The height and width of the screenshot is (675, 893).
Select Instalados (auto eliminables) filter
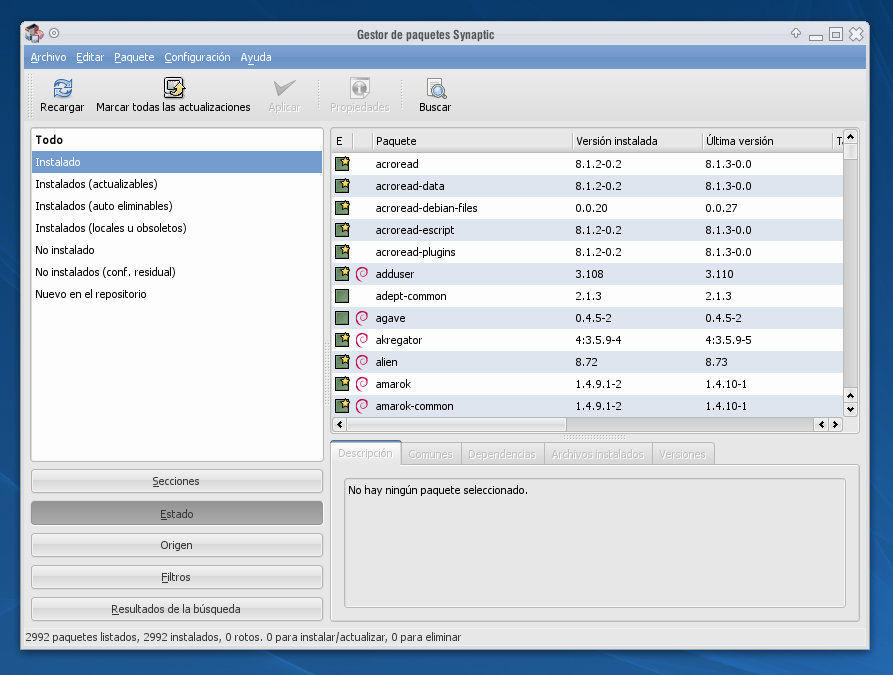[x=177, y=206]
